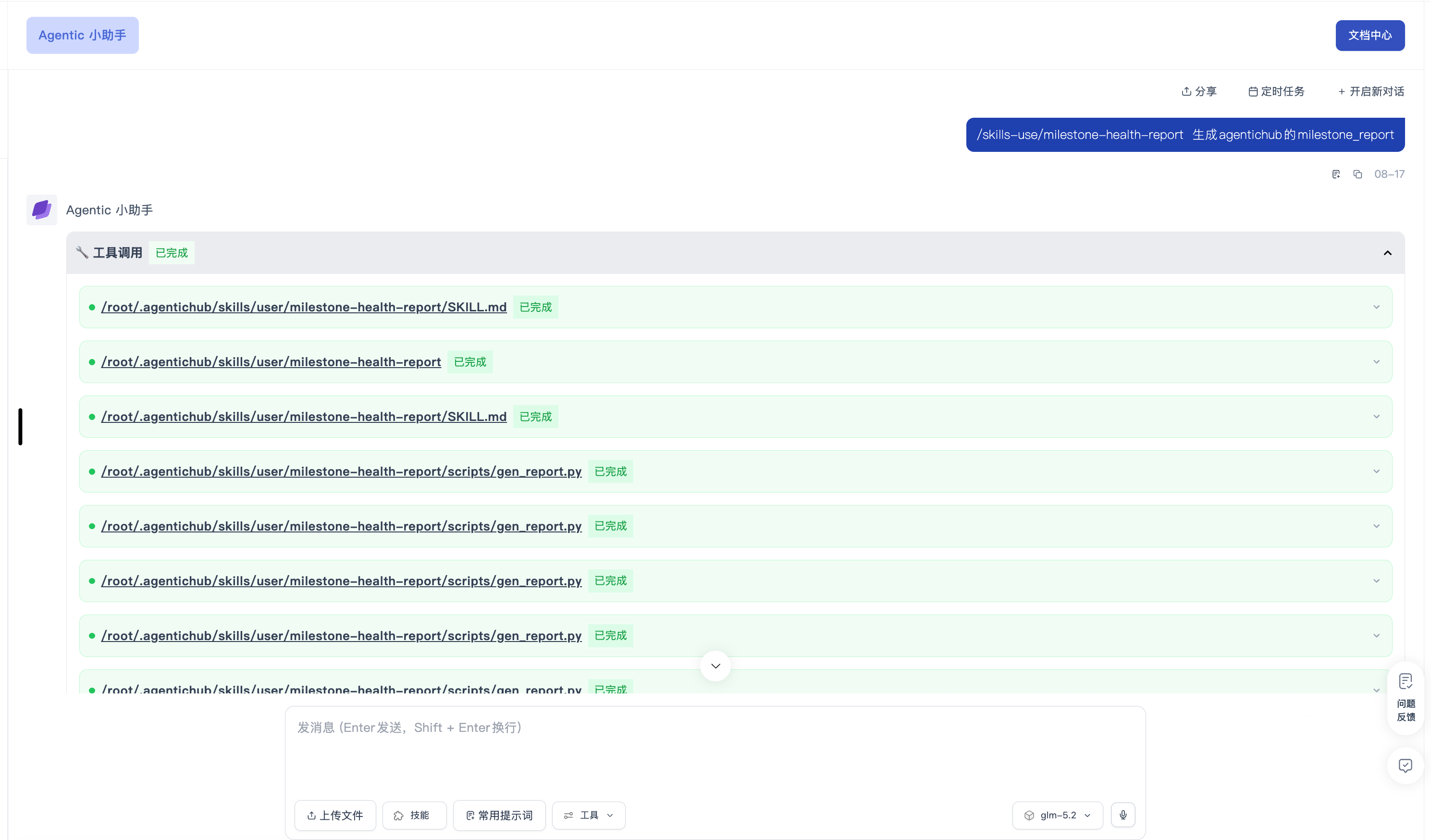Open 常用提示词 common prompts
Screen dimensions: 1431x840
[499, 815]
